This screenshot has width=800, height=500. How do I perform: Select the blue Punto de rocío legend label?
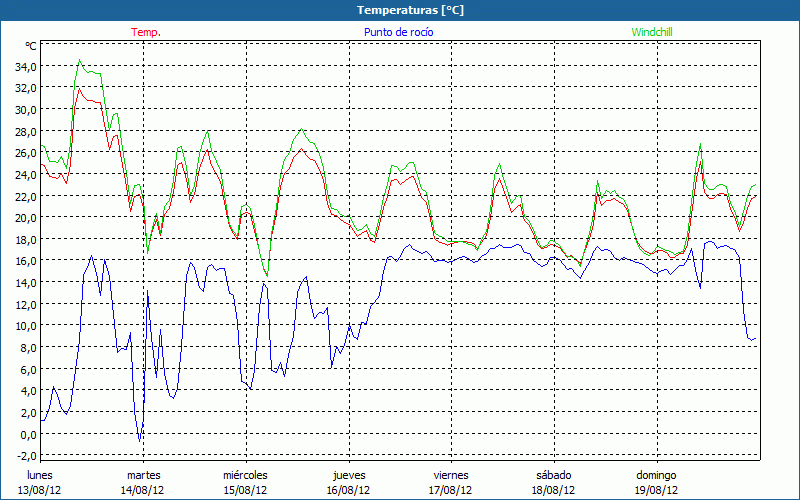click(398, 32)
